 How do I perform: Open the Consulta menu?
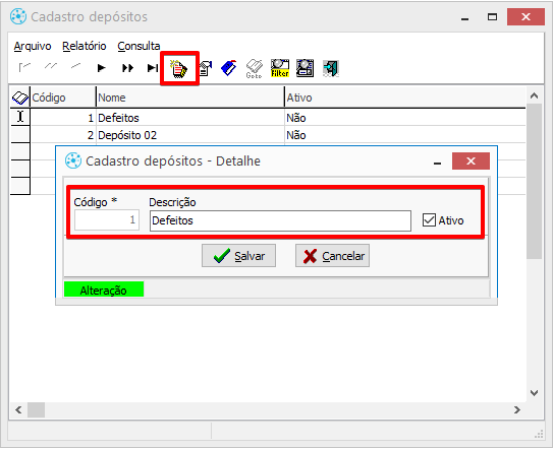pos(139,46)
